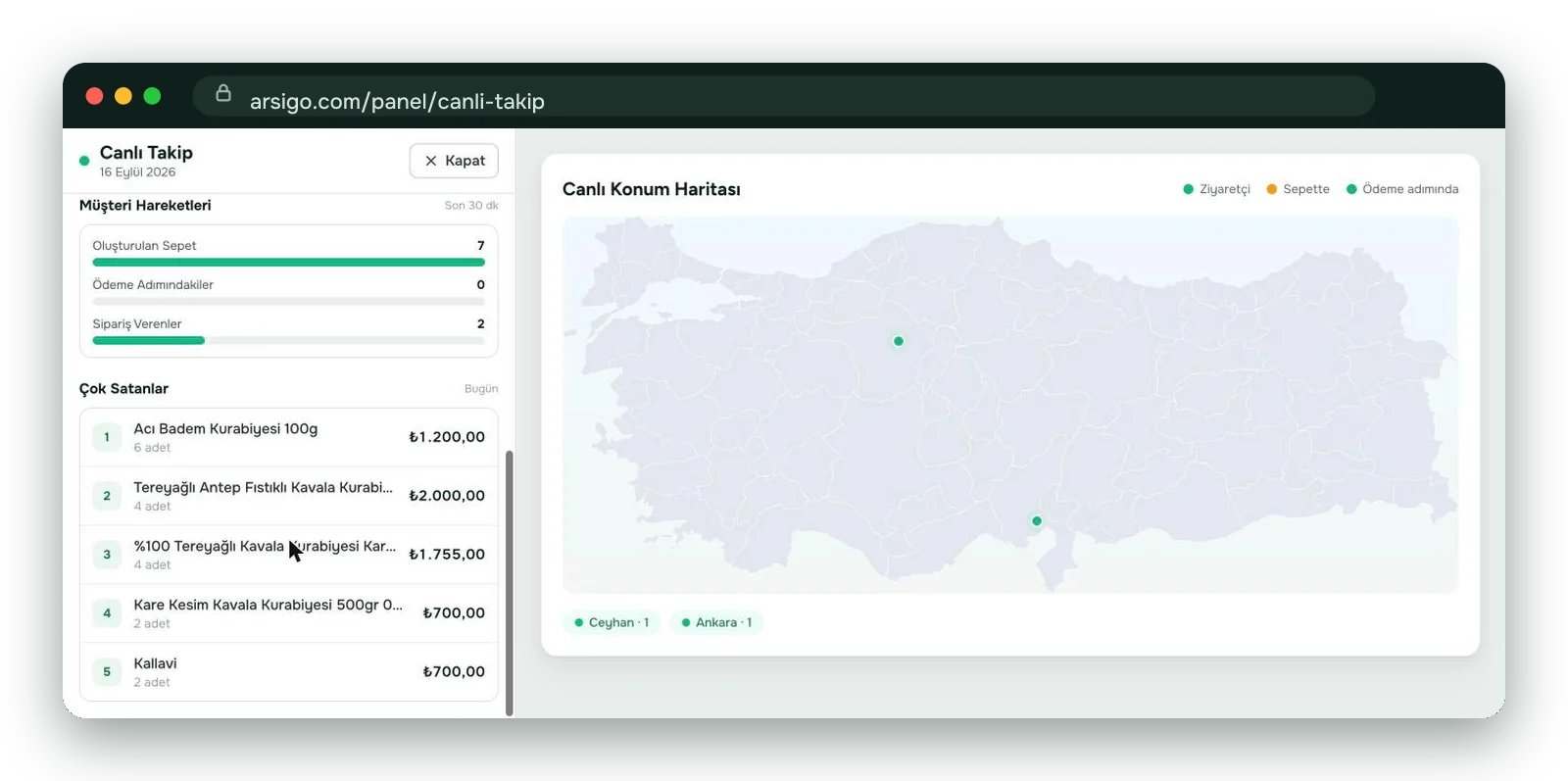Click rank badge 5 in Çok Satanlar
This screenshot has width=1568, height=781.
107,672
